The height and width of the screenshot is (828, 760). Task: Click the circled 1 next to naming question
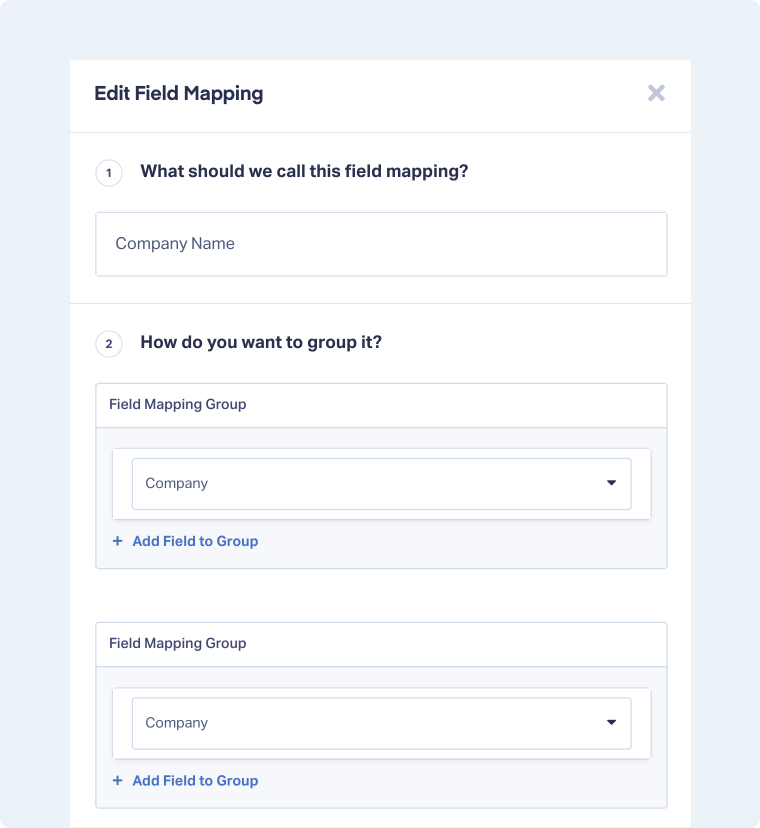coord(108,172)
